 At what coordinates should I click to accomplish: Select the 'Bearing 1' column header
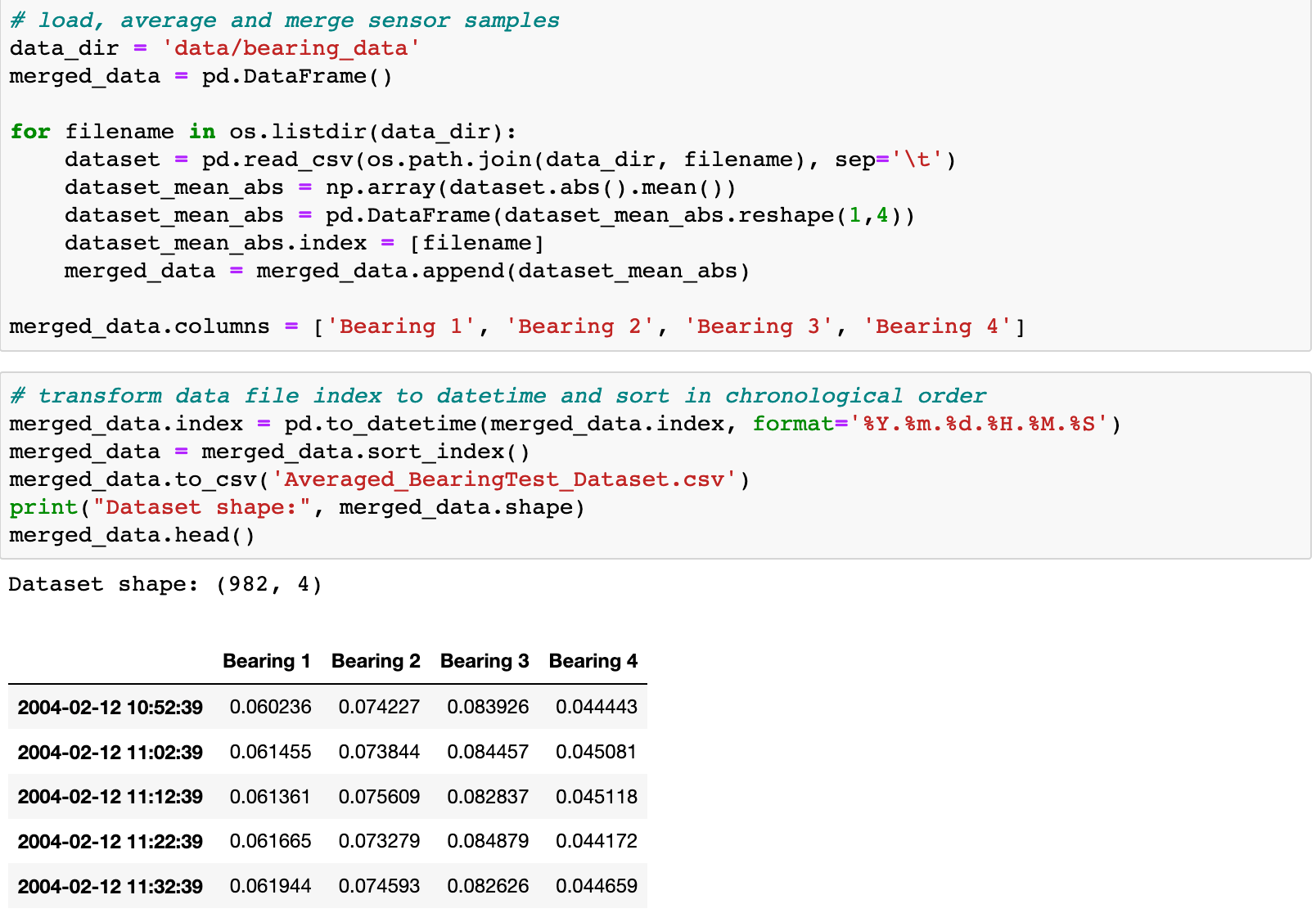(266, 661)
